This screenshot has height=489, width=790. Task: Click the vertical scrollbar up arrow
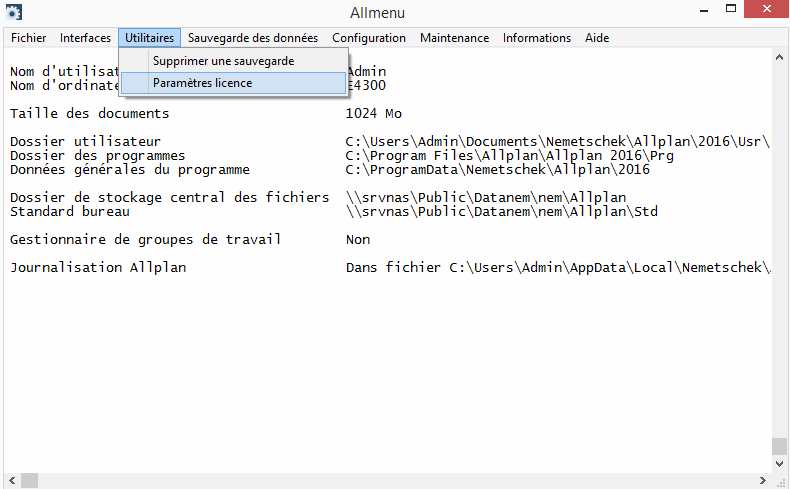point(779,57)
